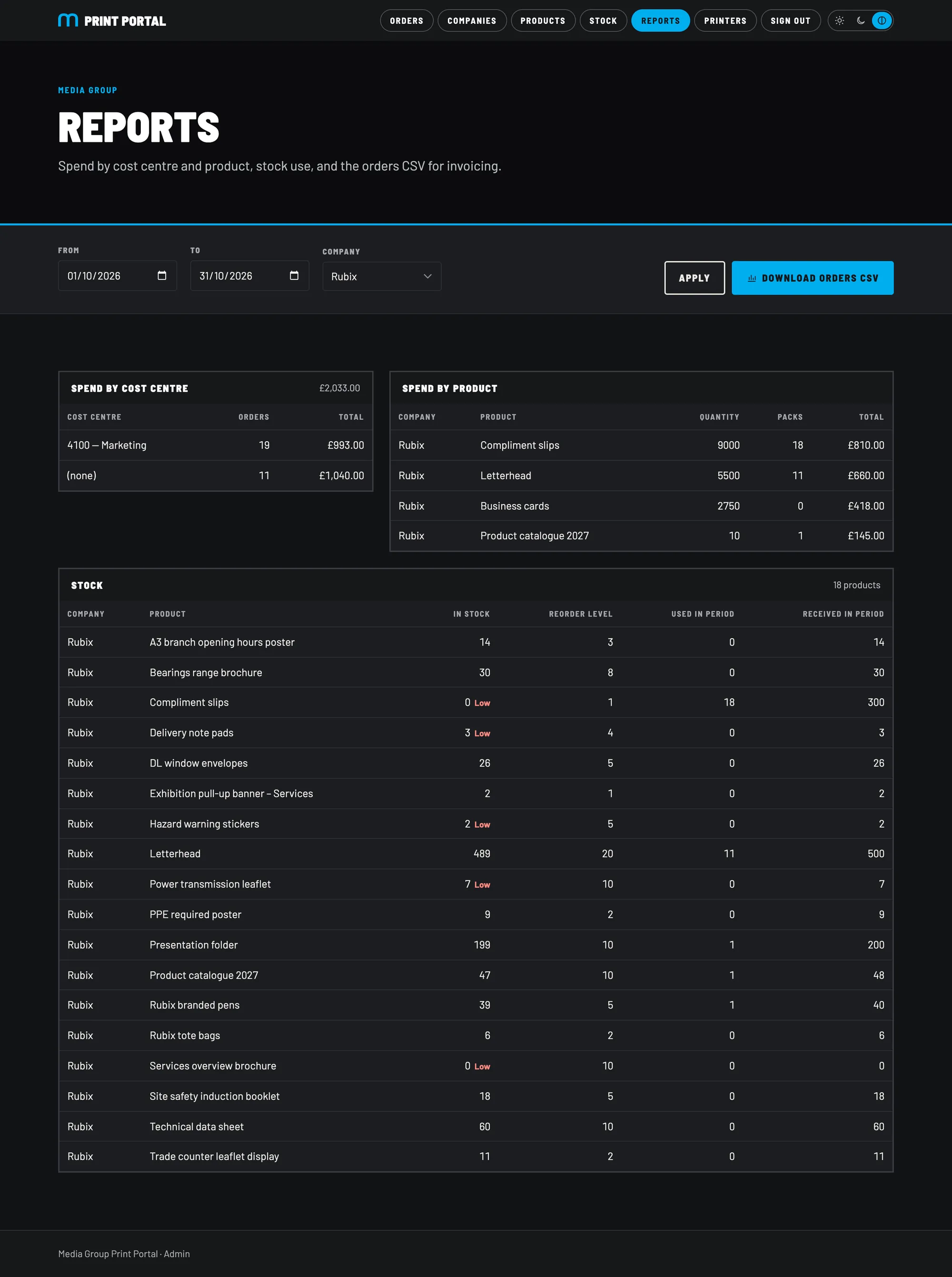The height and width of the screenshot is (1277, 952).
Task: Click Sign Out
Action: (x=790, y=21)
